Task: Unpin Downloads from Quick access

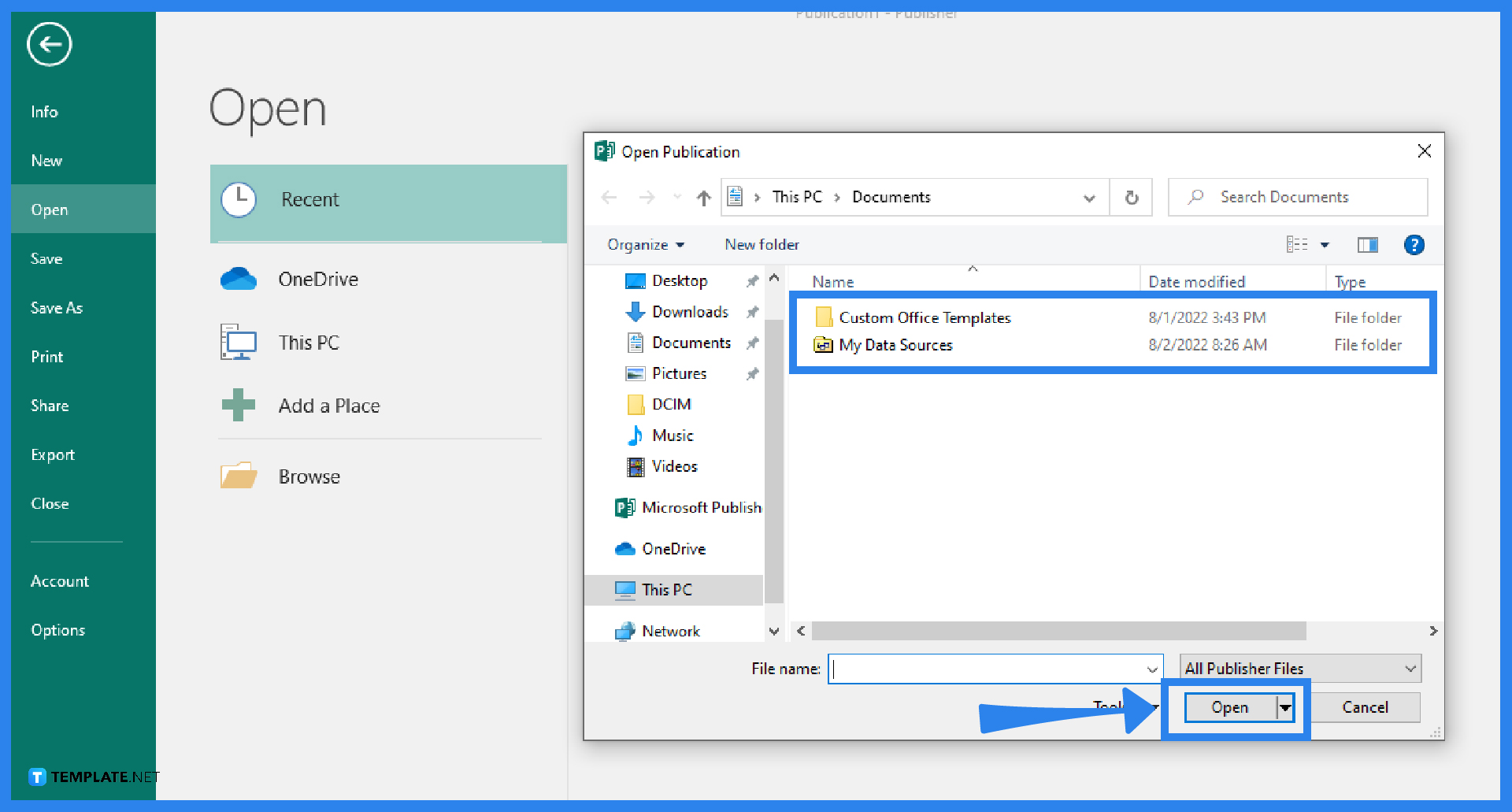Action: (752, 311)
